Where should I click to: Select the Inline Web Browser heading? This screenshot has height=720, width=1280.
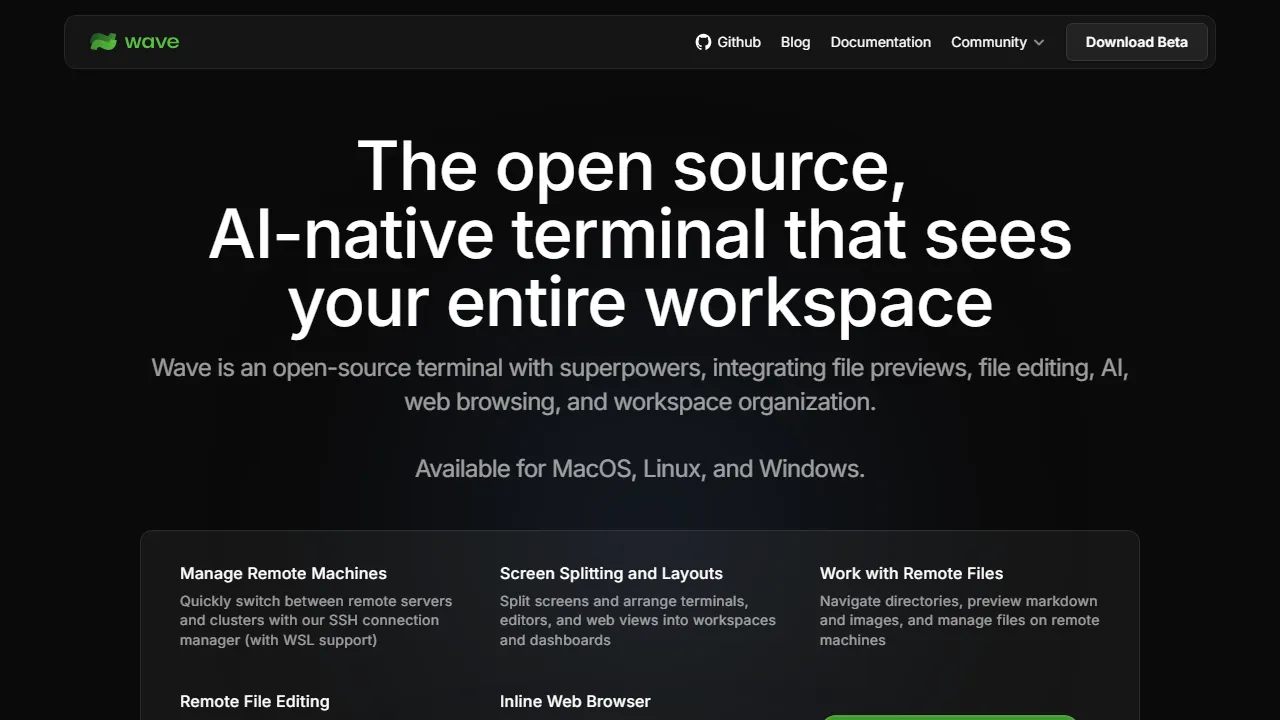click(x=575, y=701)
